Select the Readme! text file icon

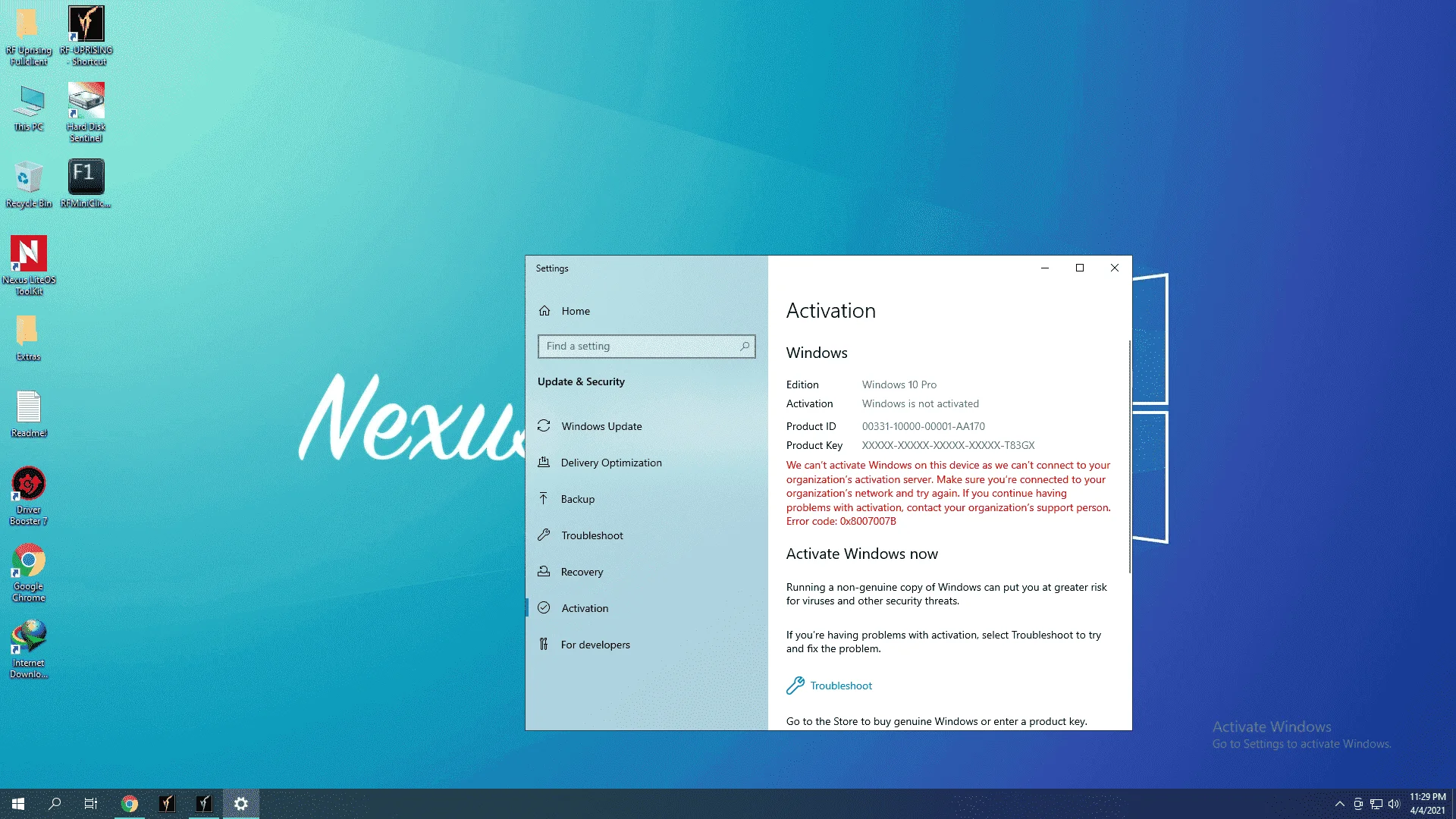click(x=29, y=415)
